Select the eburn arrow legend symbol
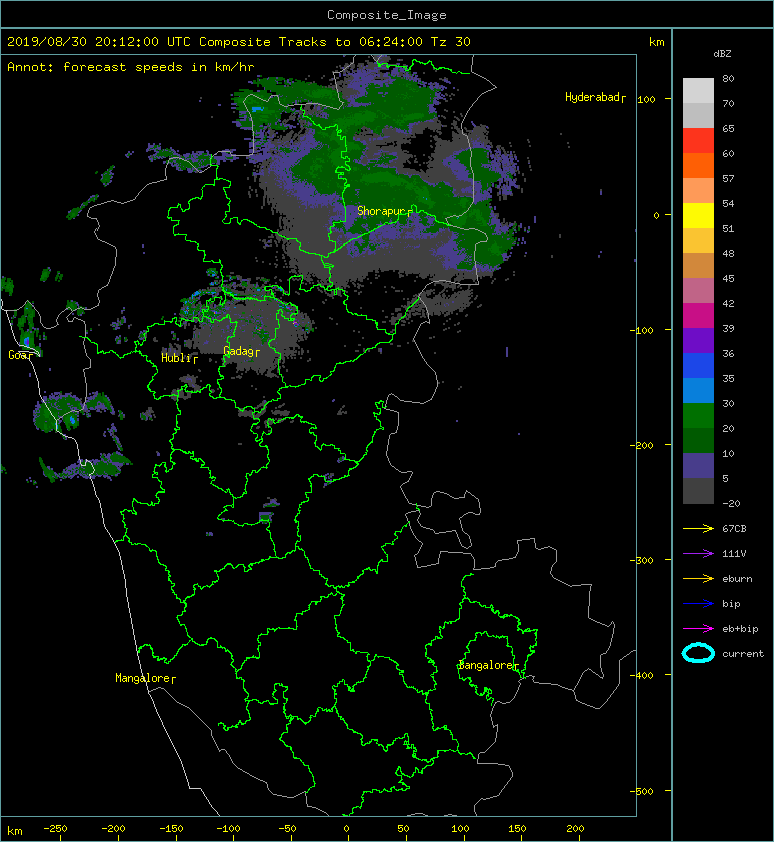Viewport: 774px width, 842px height. click(x=698, y=579)
